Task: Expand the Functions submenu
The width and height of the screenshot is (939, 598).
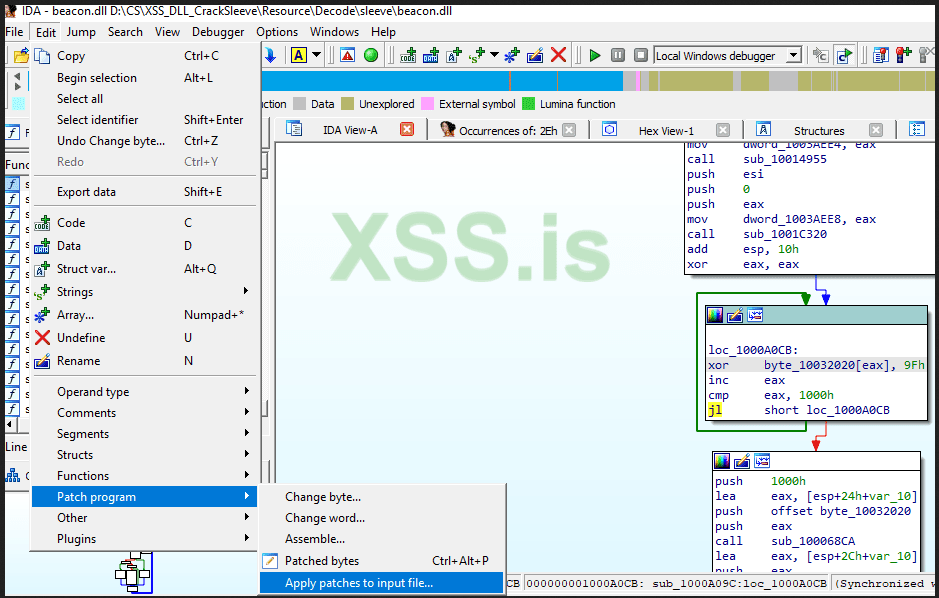Action: tap(246, 475)
